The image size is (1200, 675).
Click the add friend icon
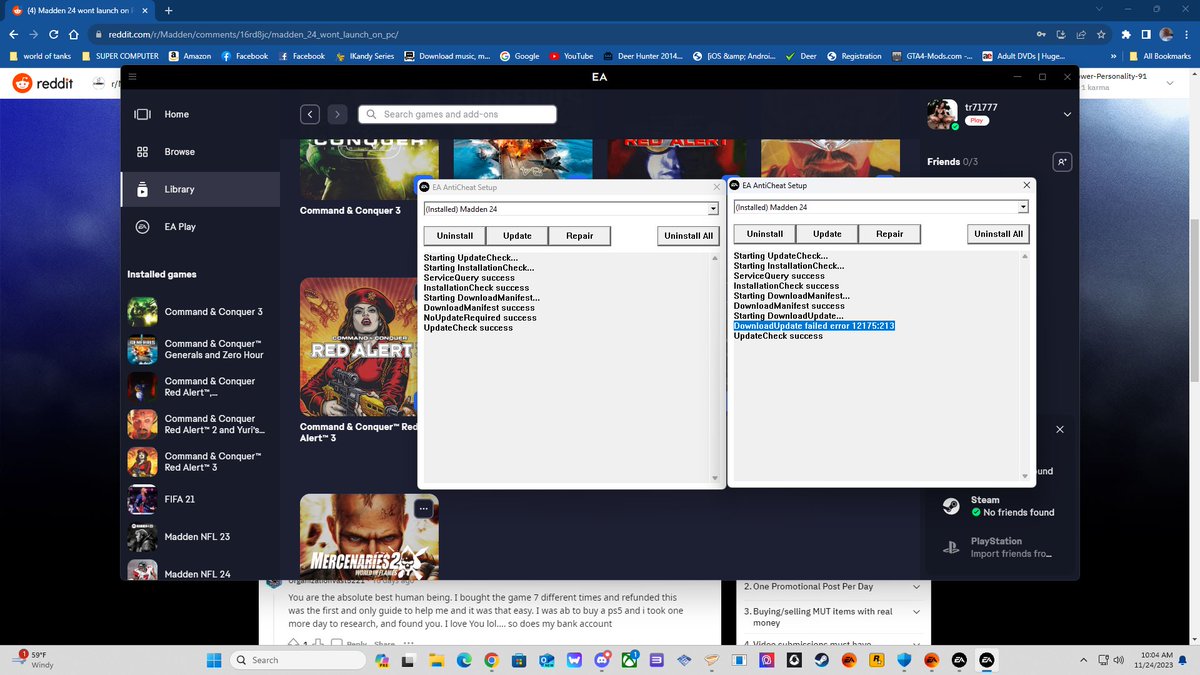pos(1062,161)
